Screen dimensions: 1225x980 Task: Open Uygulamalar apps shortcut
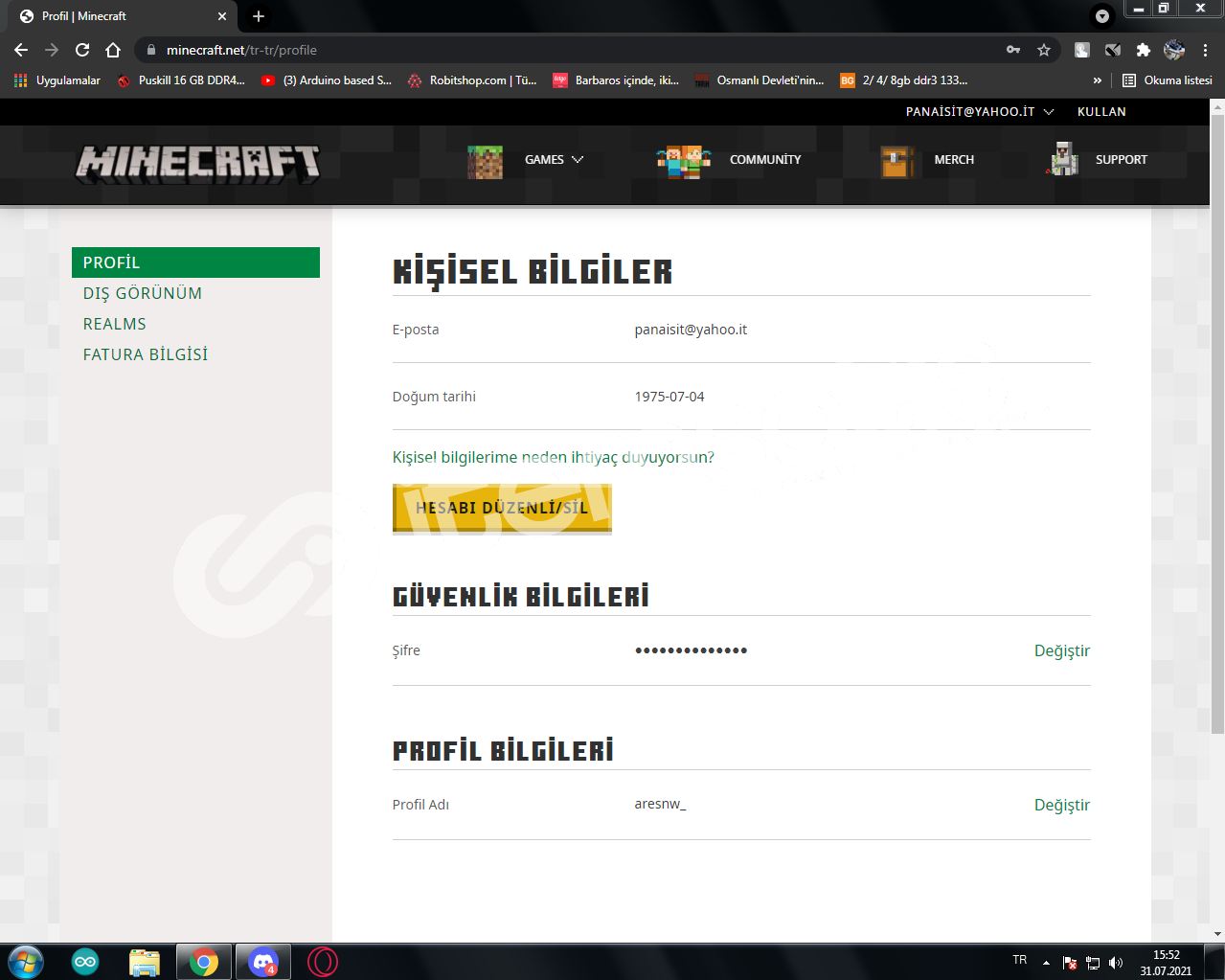(57, 80)
